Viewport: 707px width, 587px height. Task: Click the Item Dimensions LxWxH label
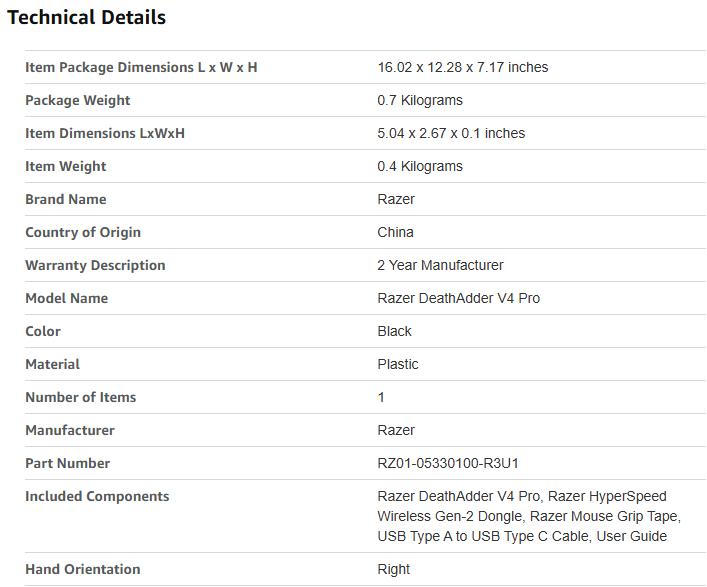(105, 133)
